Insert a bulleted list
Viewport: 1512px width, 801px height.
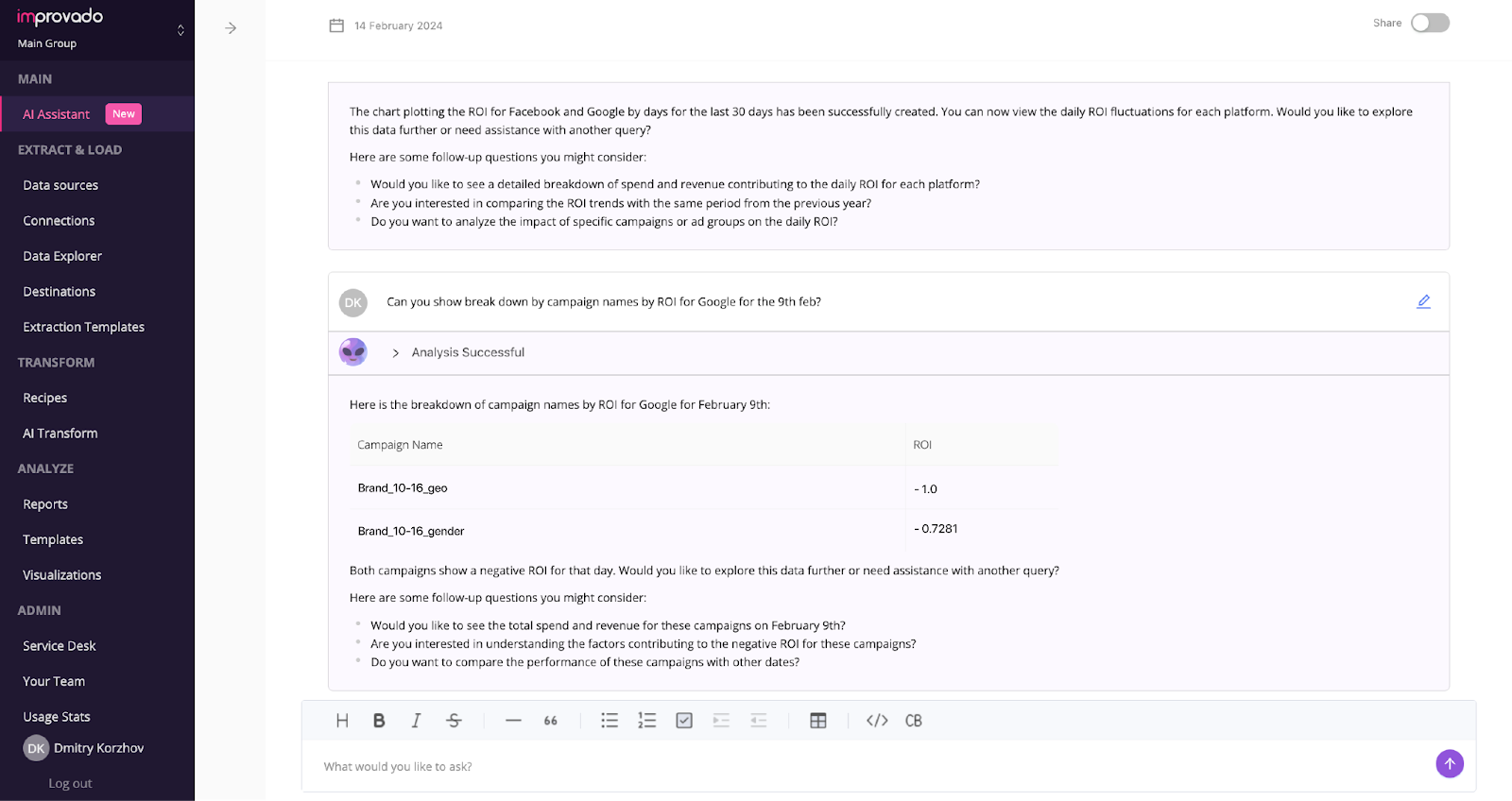(610, 721)
